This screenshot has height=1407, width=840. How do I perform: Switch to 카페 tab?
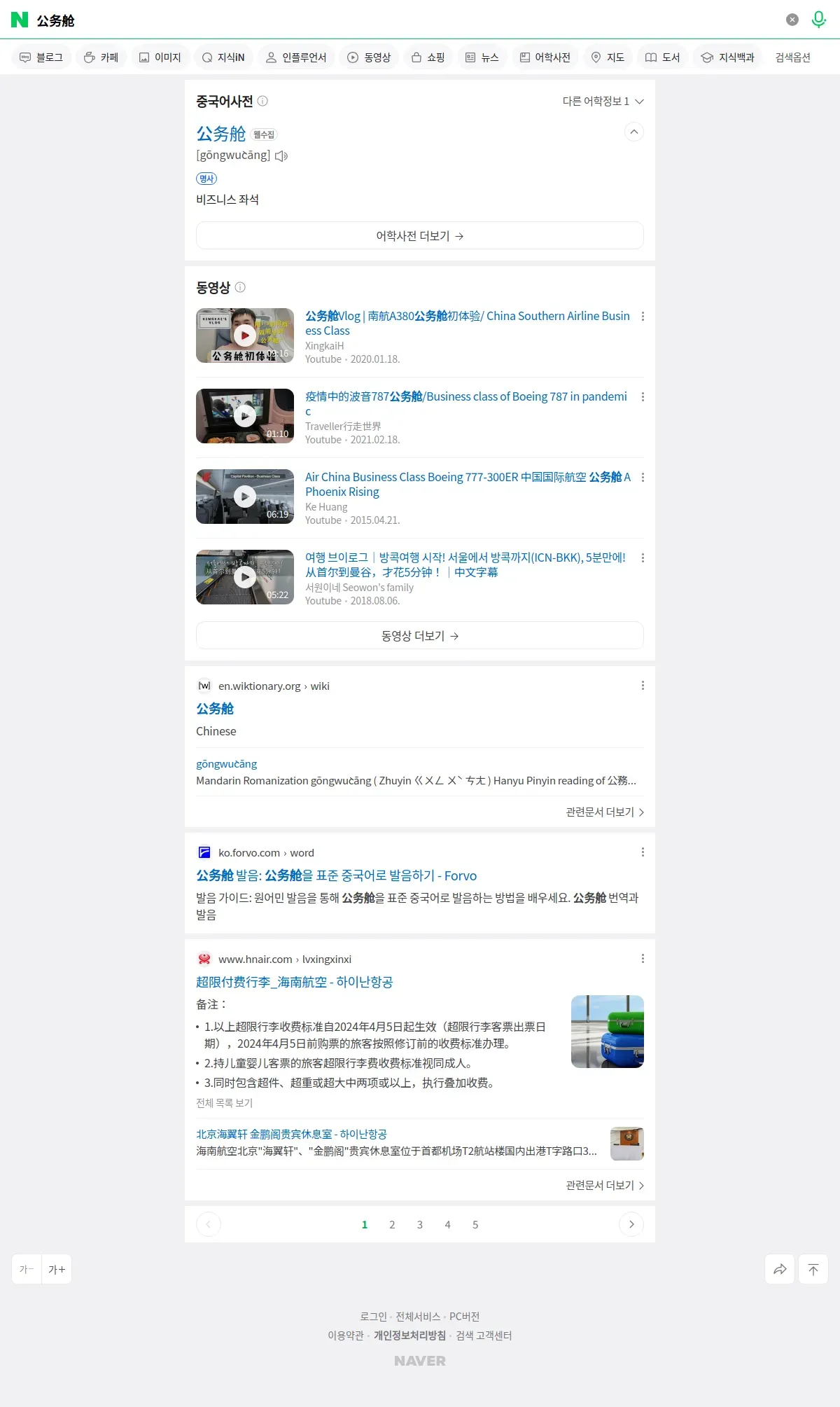click(101, 57)
